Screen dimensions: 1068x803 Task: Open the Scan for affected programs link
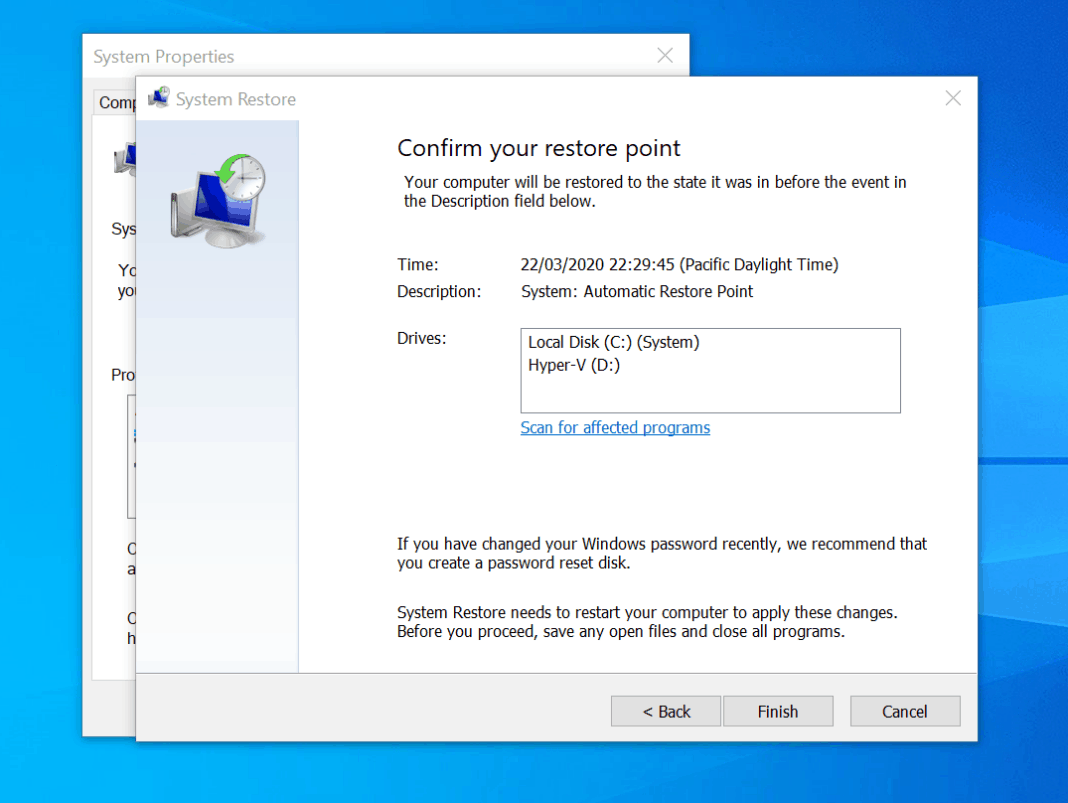tap(615, 428)
